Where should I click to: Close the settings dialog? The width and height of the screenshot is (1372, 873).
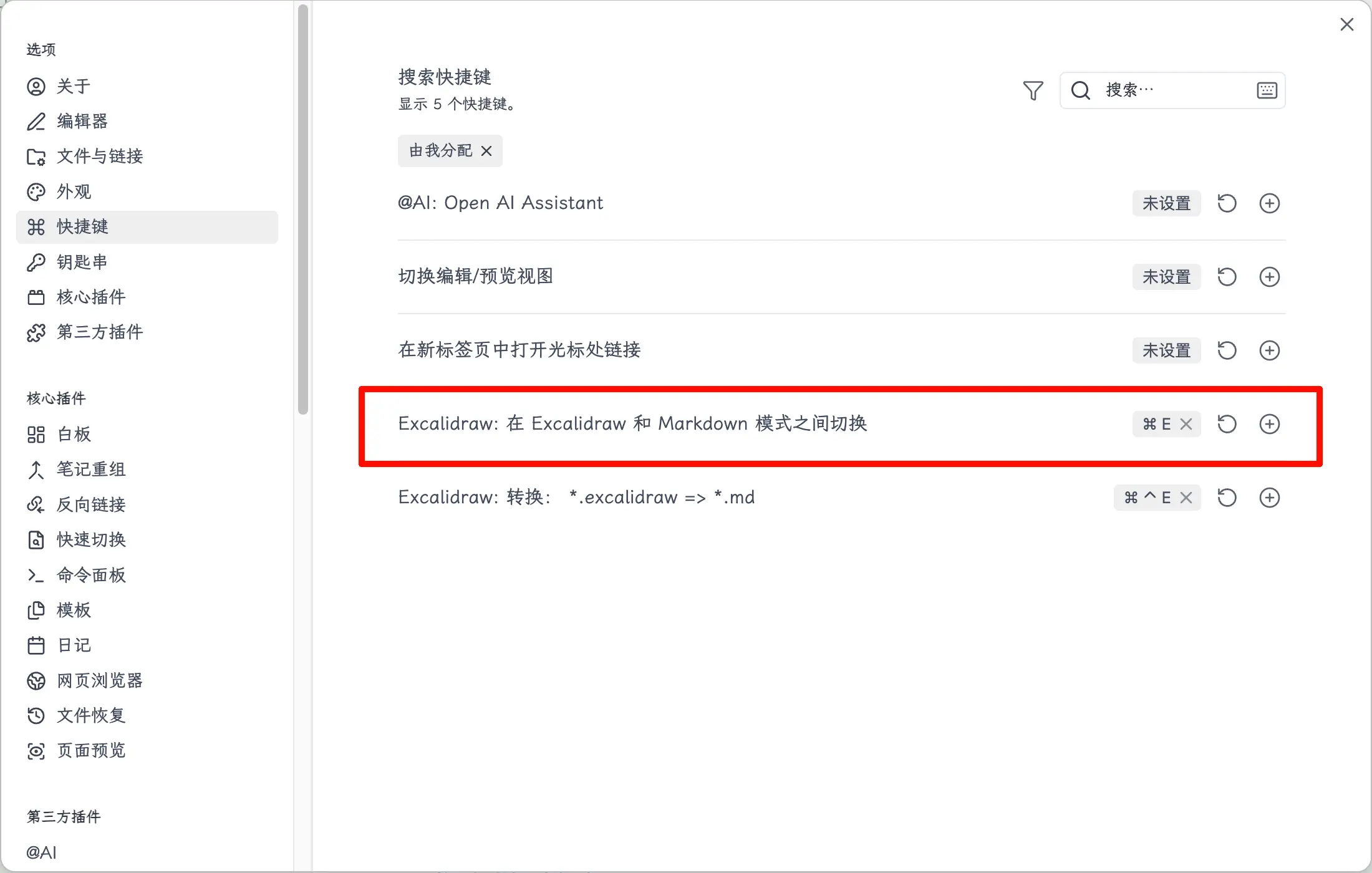tap(1346, 24)
